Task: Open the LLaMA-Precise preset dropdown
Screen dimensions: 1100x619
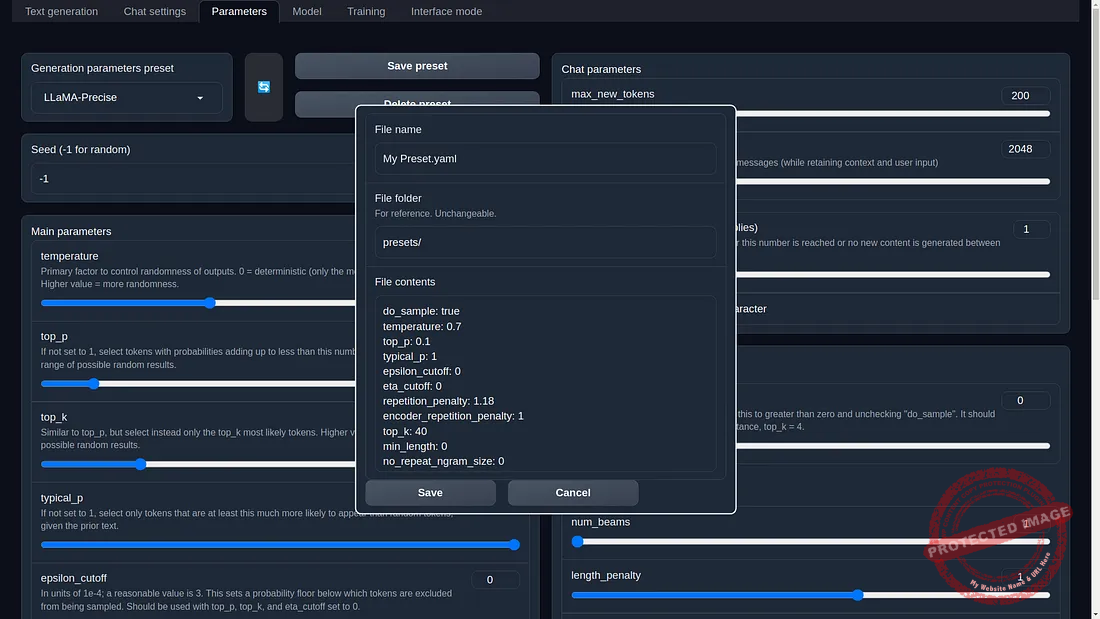Action: 126,98
